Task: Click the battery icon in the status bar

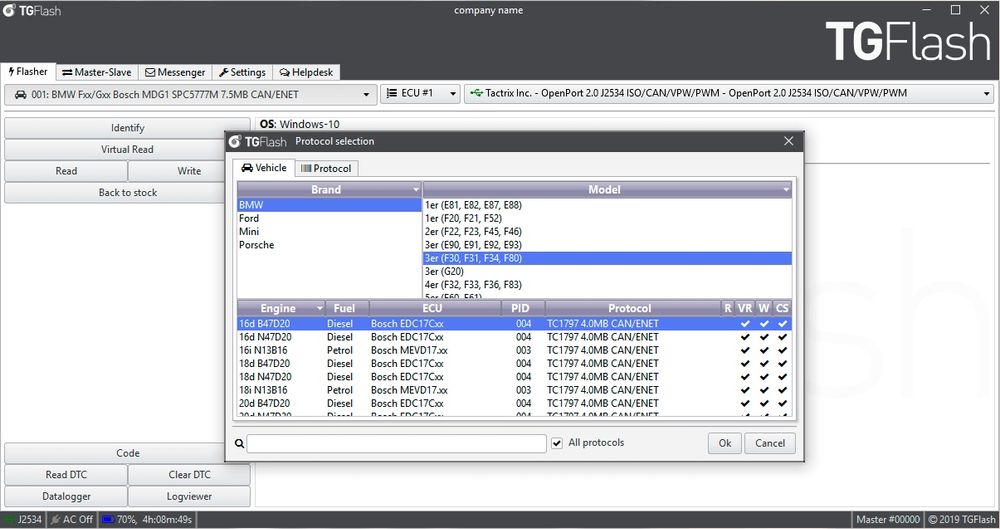Action: pyautogui.click(x=107, y=520)
